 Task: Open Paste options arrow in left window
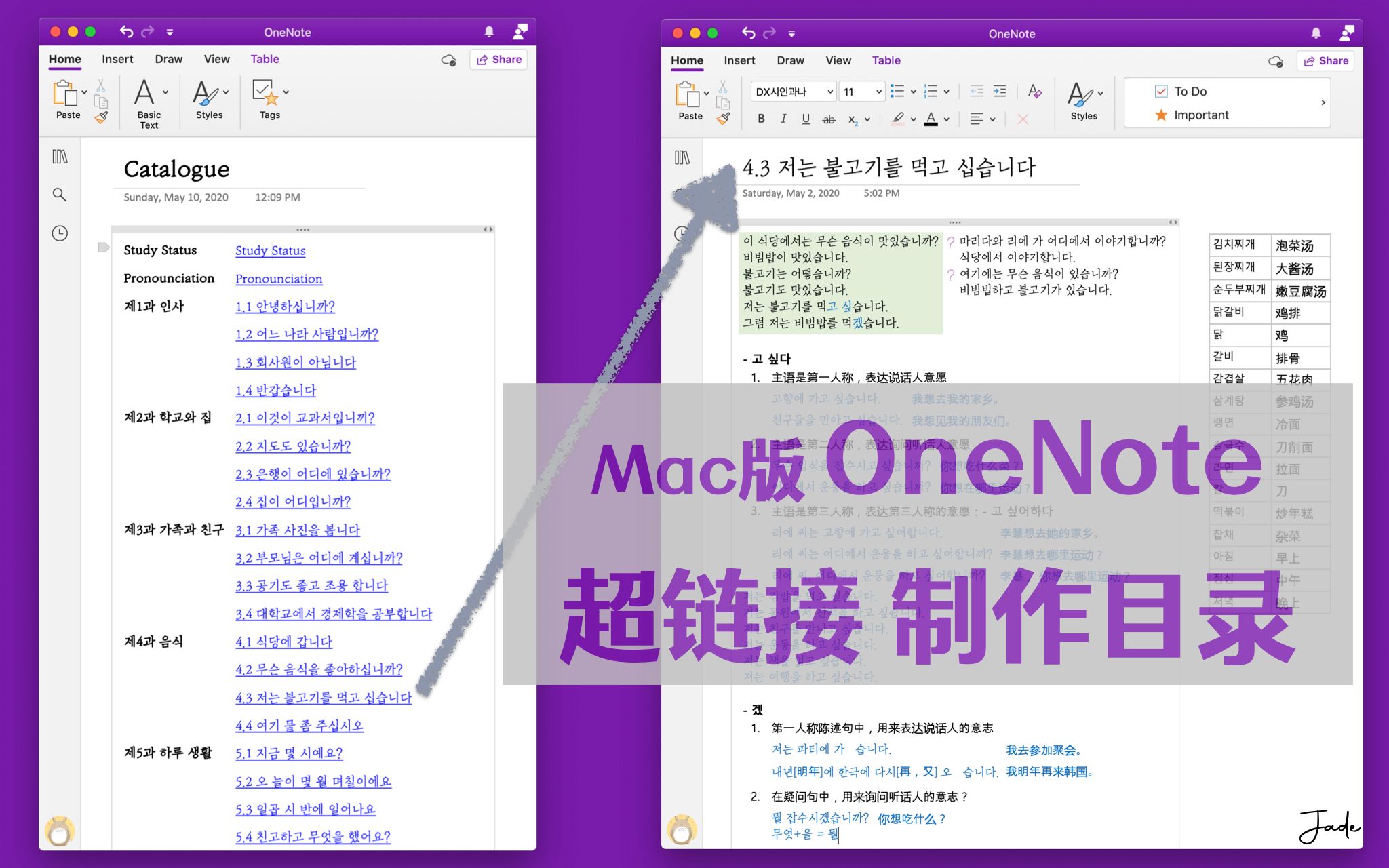(x=84, y=92)
